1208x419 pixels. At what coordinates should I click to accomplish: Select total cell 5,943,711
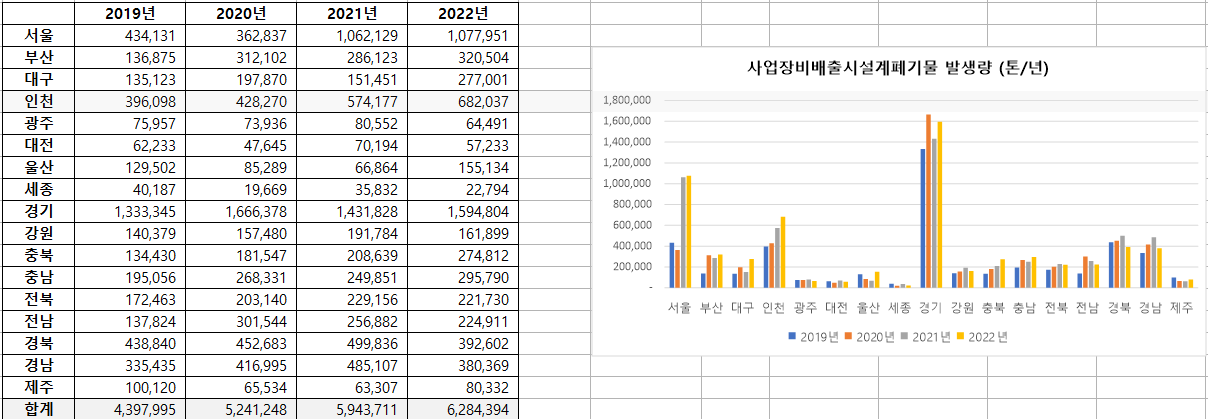pos(352,408)
